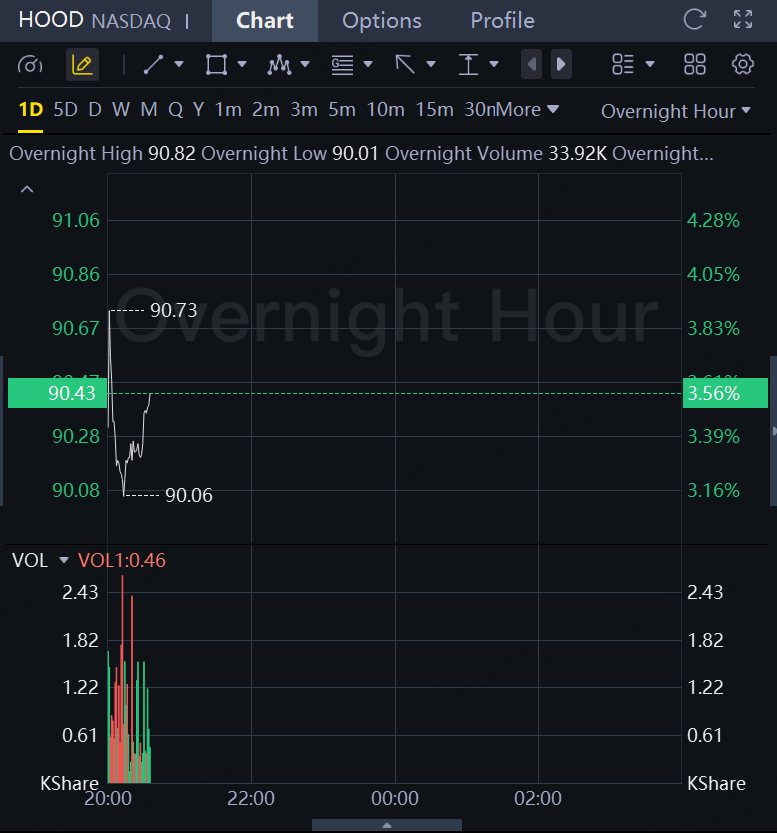Switch to the Options tab
Image resolution: width=777 pixels, height=833 pixels.
point(381,21)
